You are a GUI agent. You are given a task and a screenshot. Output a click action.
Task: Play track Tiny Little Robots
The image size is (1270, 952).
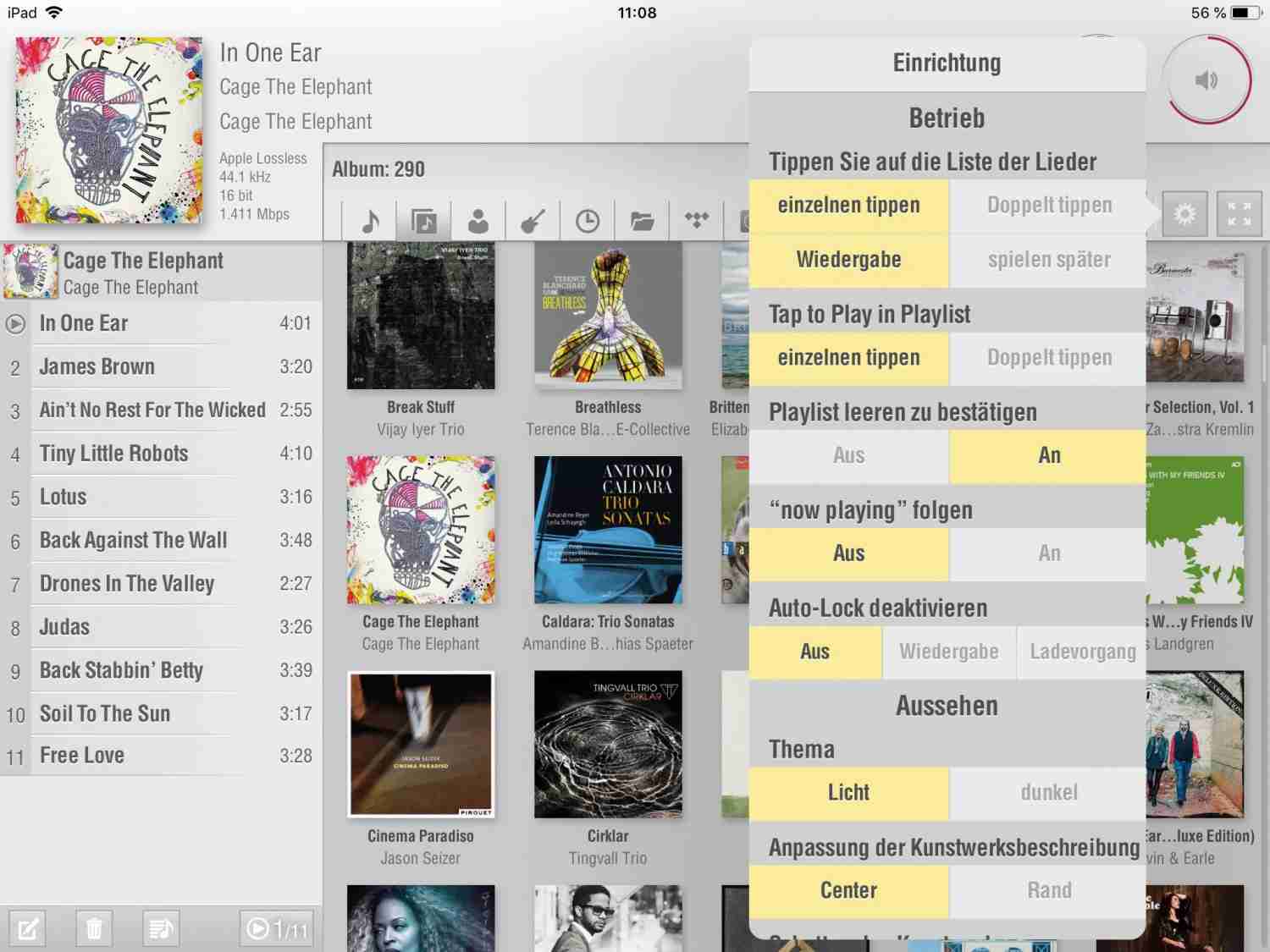point(161,454)
